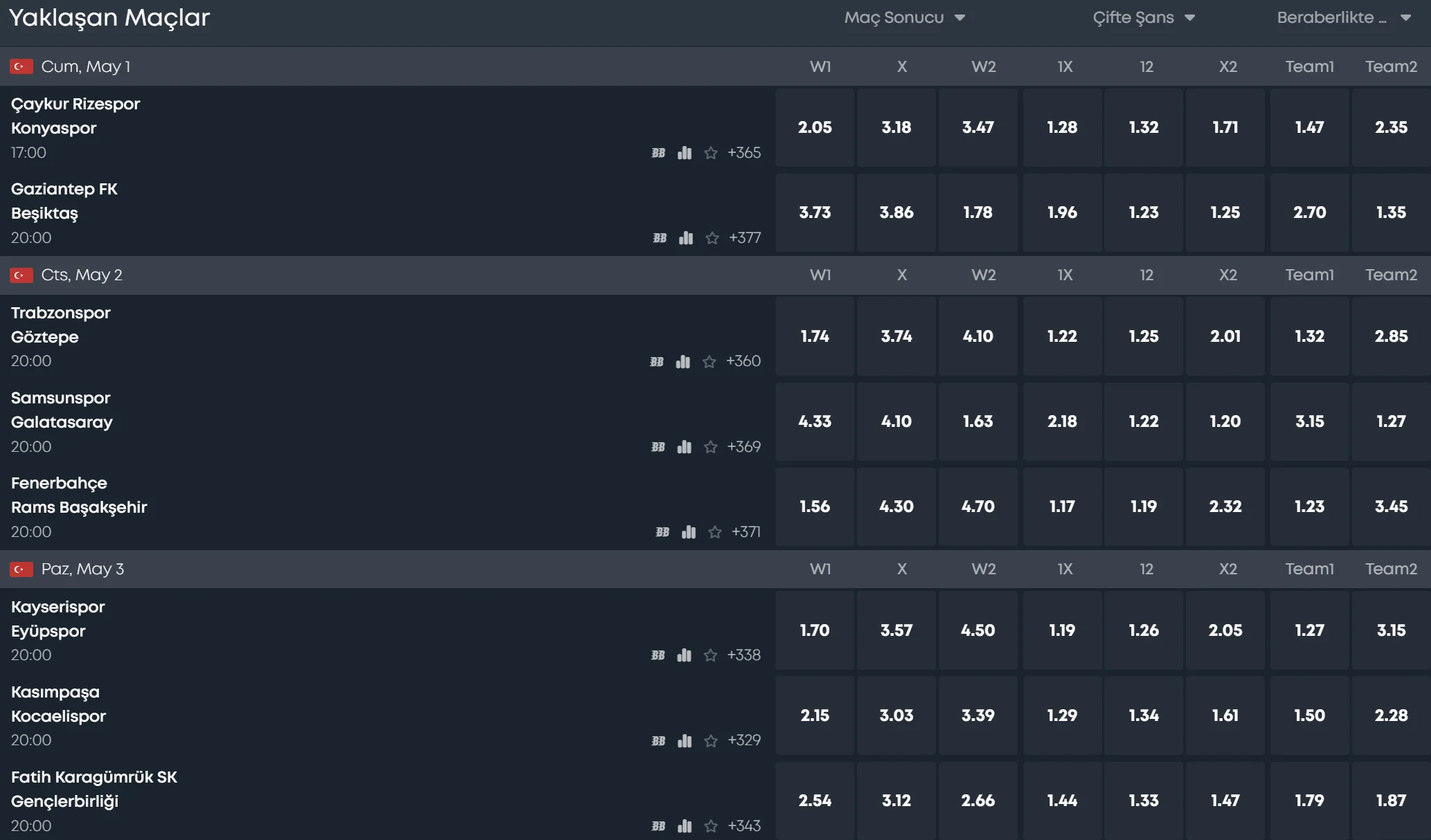Click Turkish flag in Paz, May 3 header

coord(21,569)
